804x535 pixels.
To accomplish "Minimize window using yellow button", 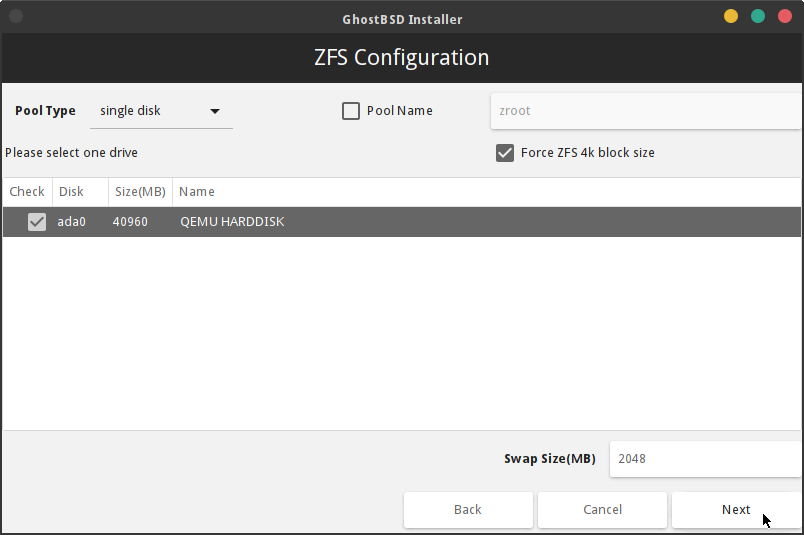I will 731,16.
